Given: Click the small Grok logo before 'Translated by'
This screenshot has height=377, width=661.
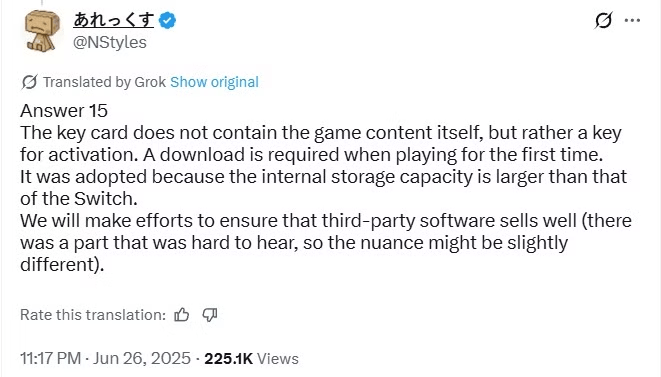Looking at the screenshot, I should pyautogui.click(x=29, y=82).
